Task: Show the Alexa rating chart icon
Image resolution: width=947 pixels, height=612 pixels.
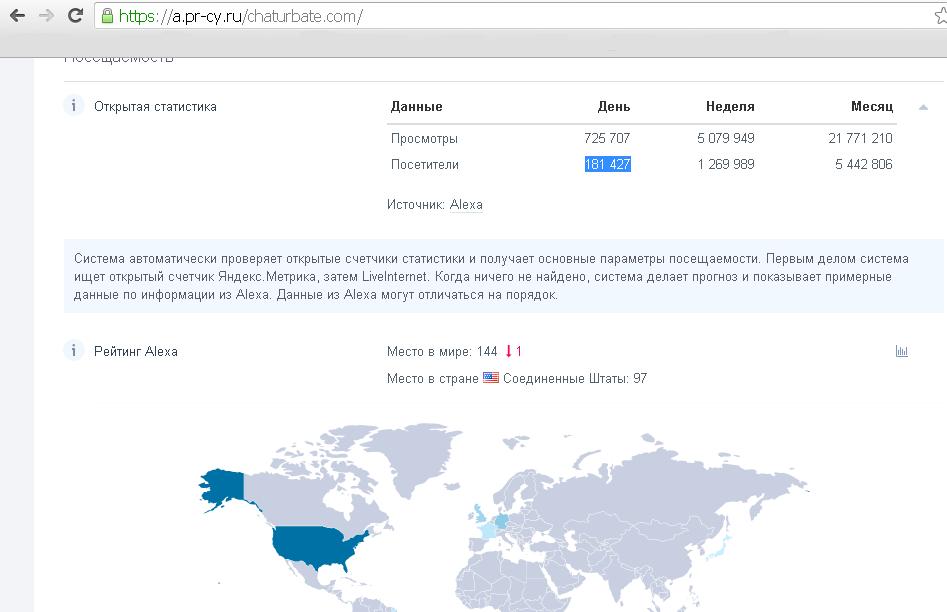Action: pos(901,352)
